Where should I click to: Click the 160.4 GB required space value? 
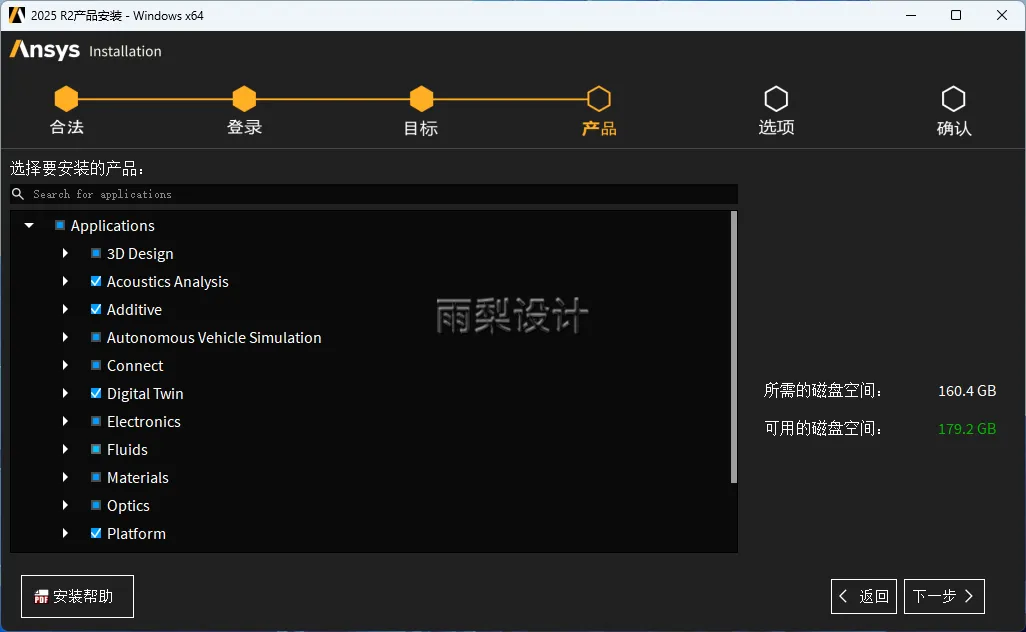[x=967, y=391]
